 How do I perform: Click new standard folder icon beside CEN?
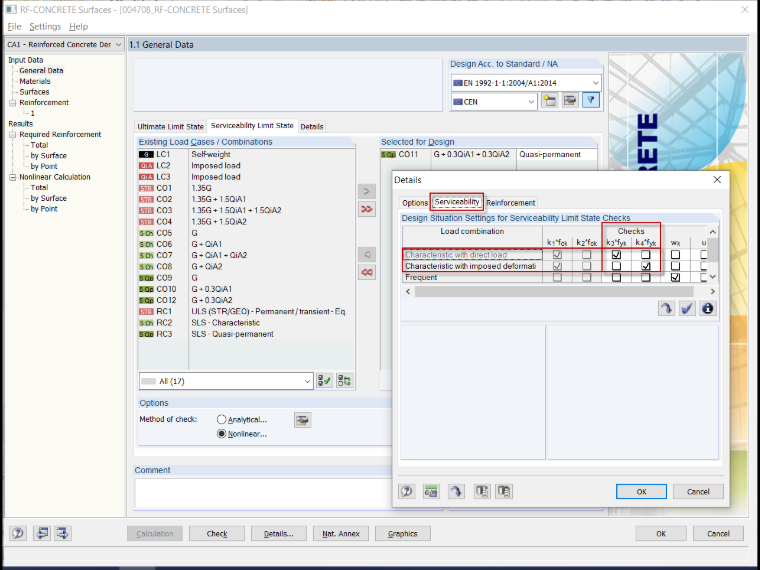click(x=550, y=101)
